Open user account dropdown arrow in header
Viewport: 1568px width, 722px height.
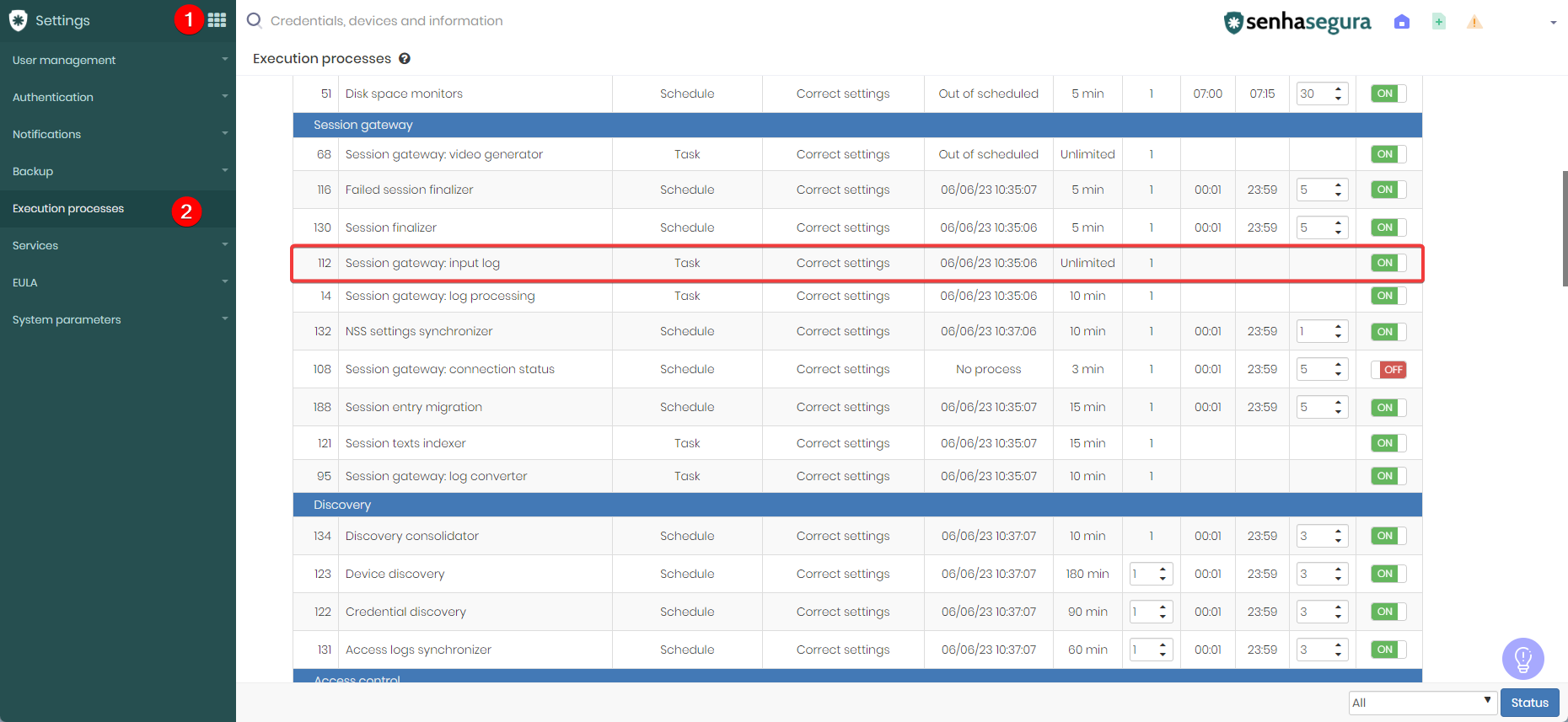coord(1554,23)
